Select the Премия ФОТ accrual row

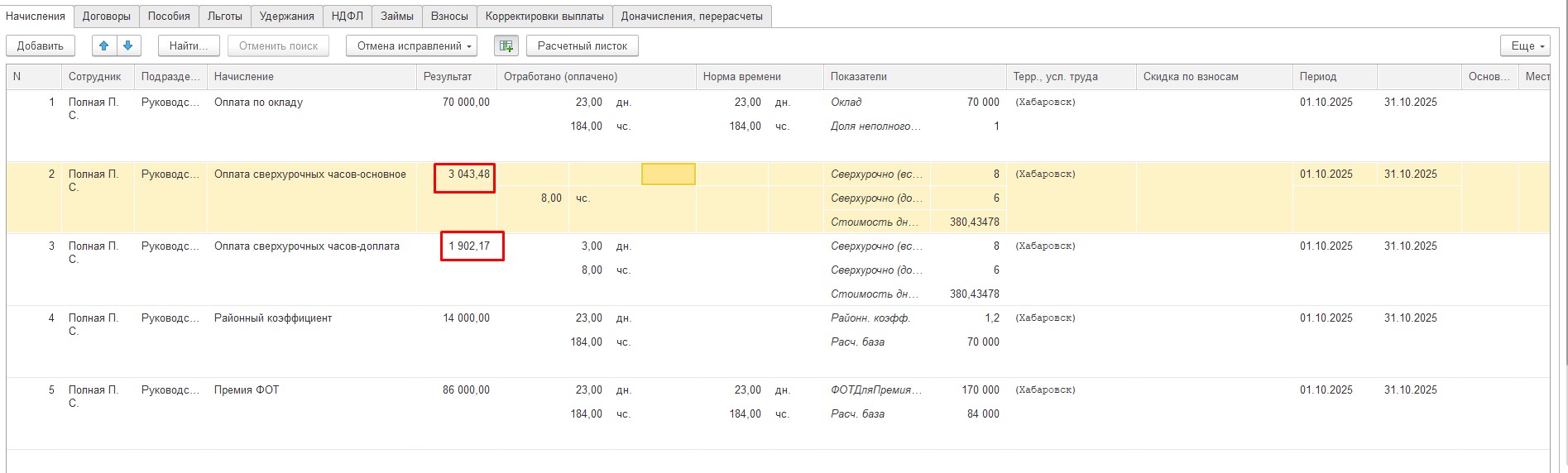[x=247, y=390]
